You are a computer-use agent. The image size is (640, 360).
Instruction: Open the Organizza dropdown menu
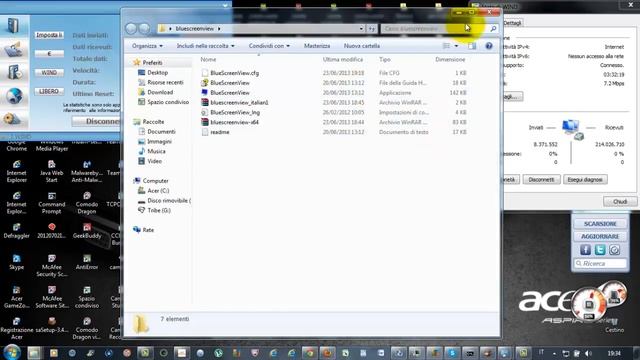point(147,46)
